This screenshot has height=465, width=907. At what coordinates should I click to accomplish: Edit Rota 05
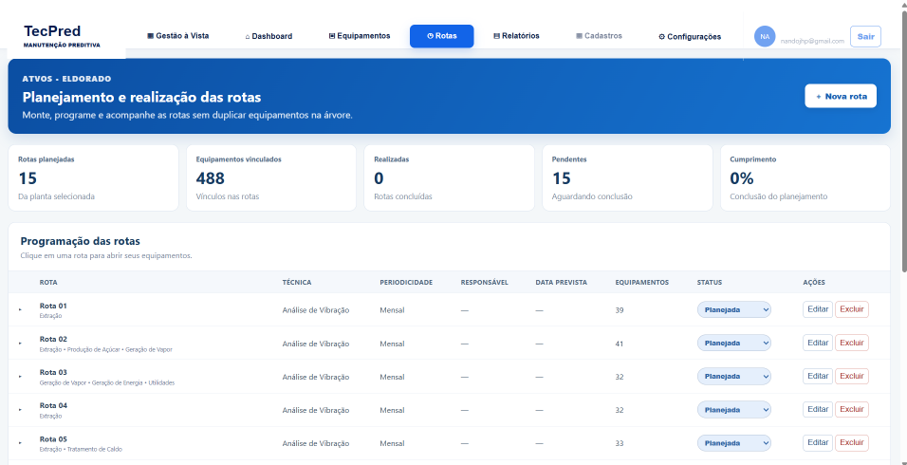817,442
